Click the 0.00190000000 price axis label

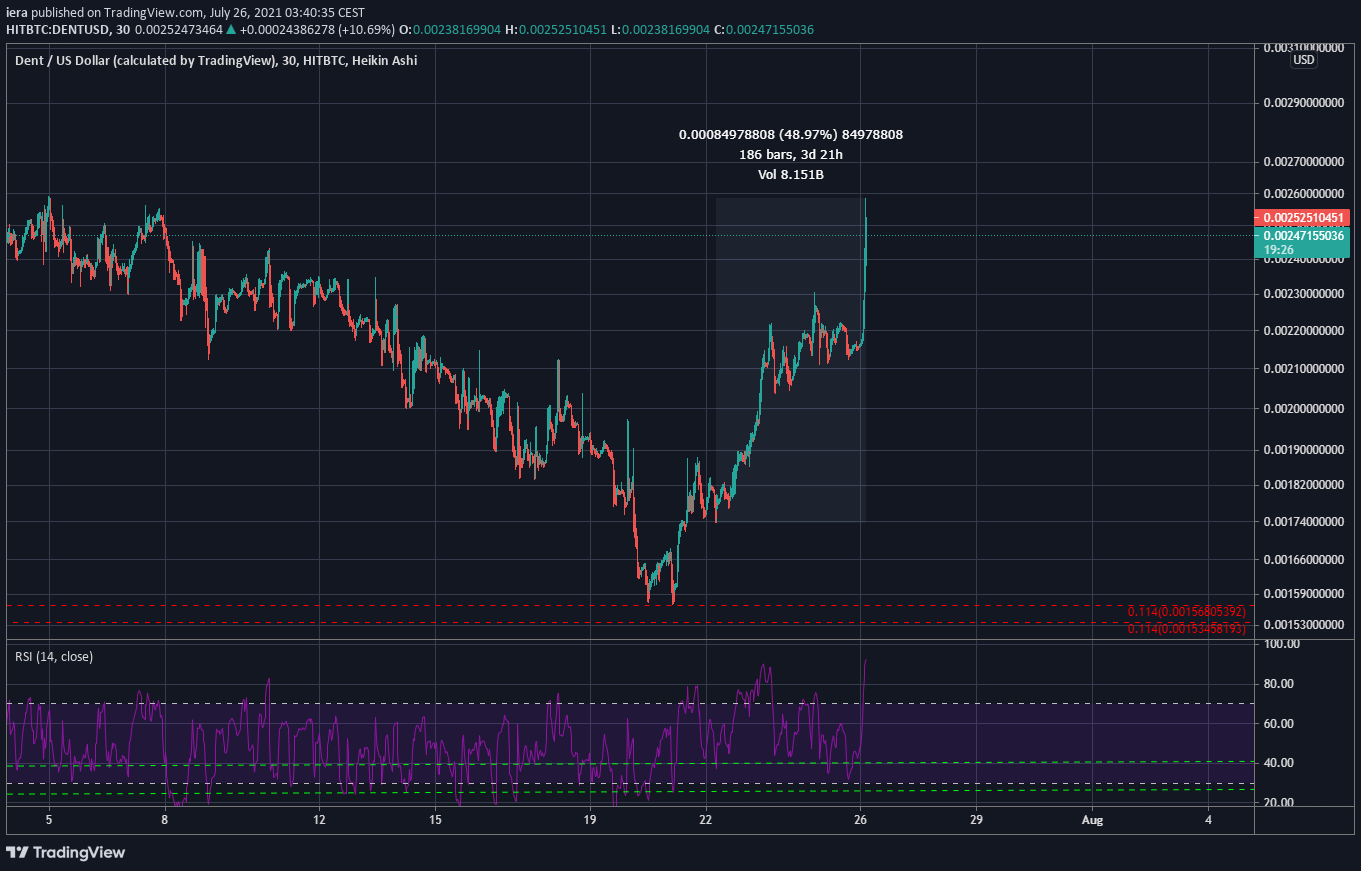[x=1304, y=450]
